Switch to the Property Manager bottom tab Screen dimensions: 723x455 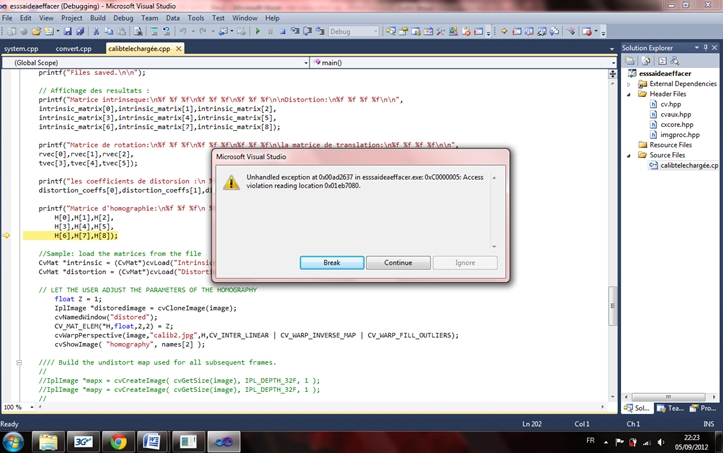[x=703, y=408]
